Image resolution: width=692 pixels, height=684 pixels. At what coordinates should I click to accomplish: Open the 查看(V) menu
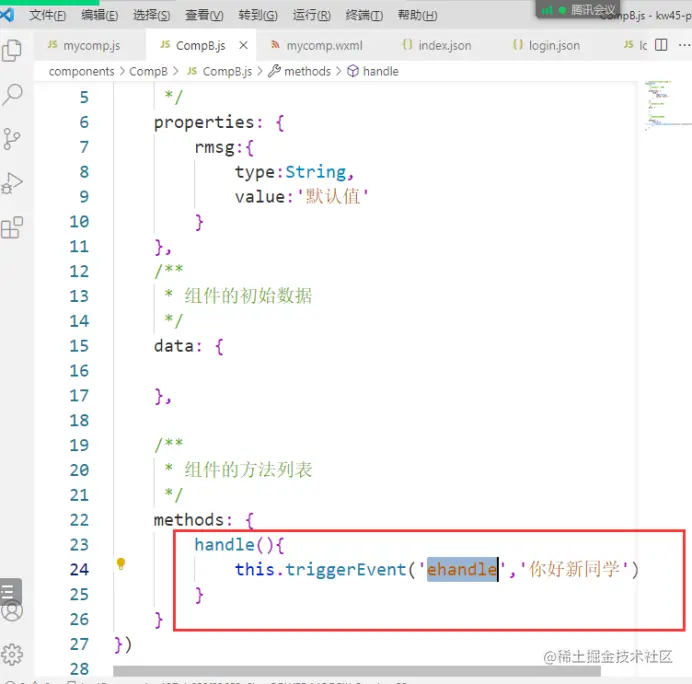pyautogui.click(x=204, y=15)
